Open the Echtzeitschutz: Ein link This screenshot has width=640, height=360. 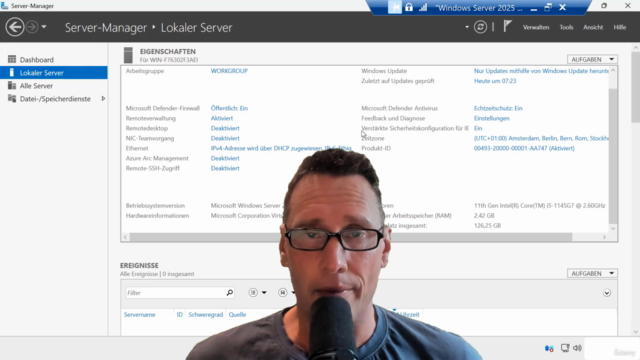498,108
